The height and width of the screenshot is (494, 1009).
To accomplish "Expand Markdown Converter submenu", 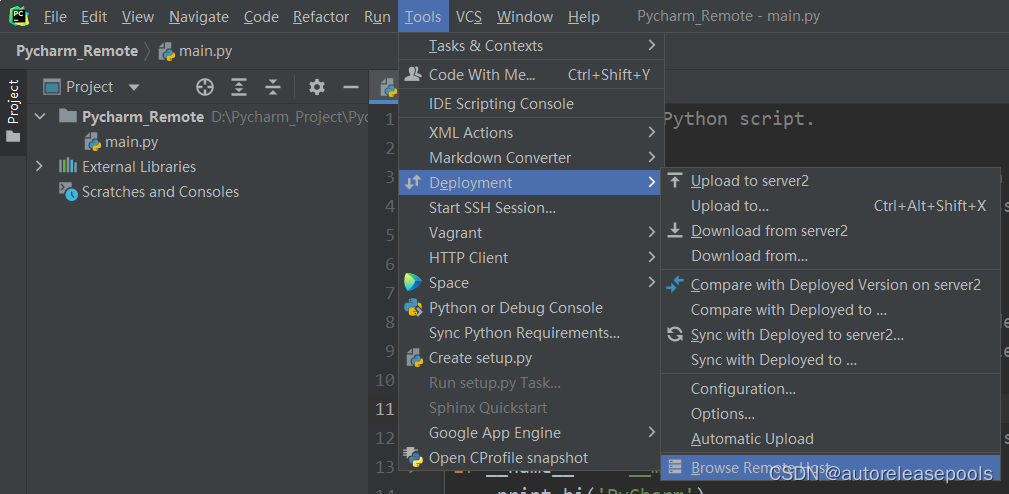I will 651,157.
